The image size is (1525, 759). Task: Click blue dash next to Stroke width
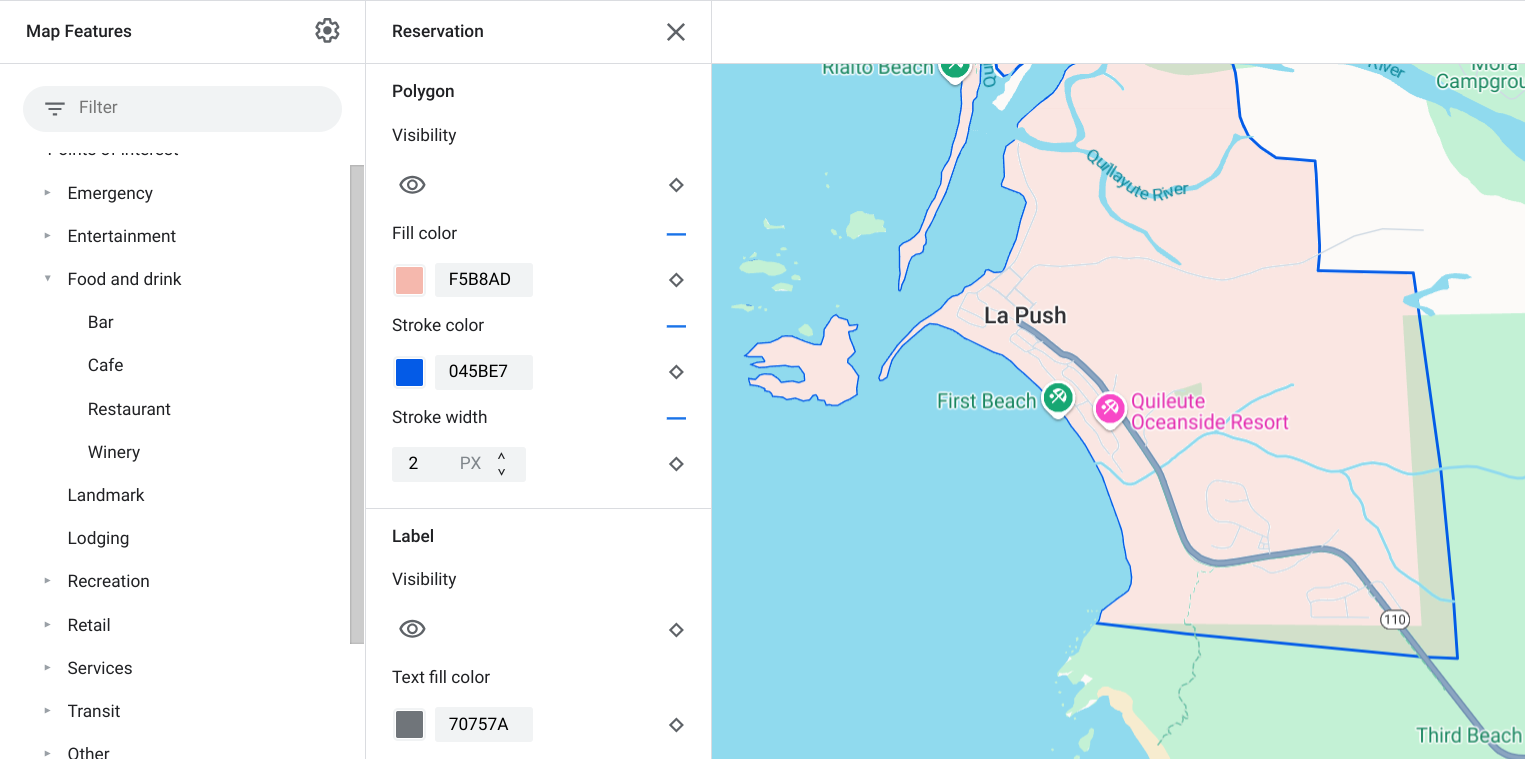[676, 418]
